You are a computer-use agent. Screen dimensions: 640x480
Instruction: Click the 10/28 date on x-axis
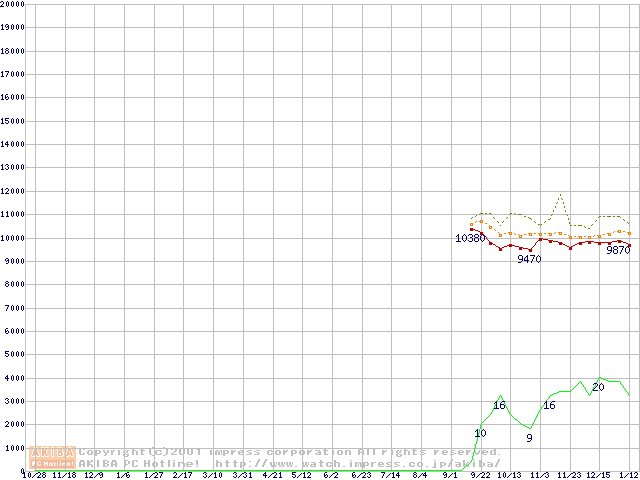coord(33,475)
